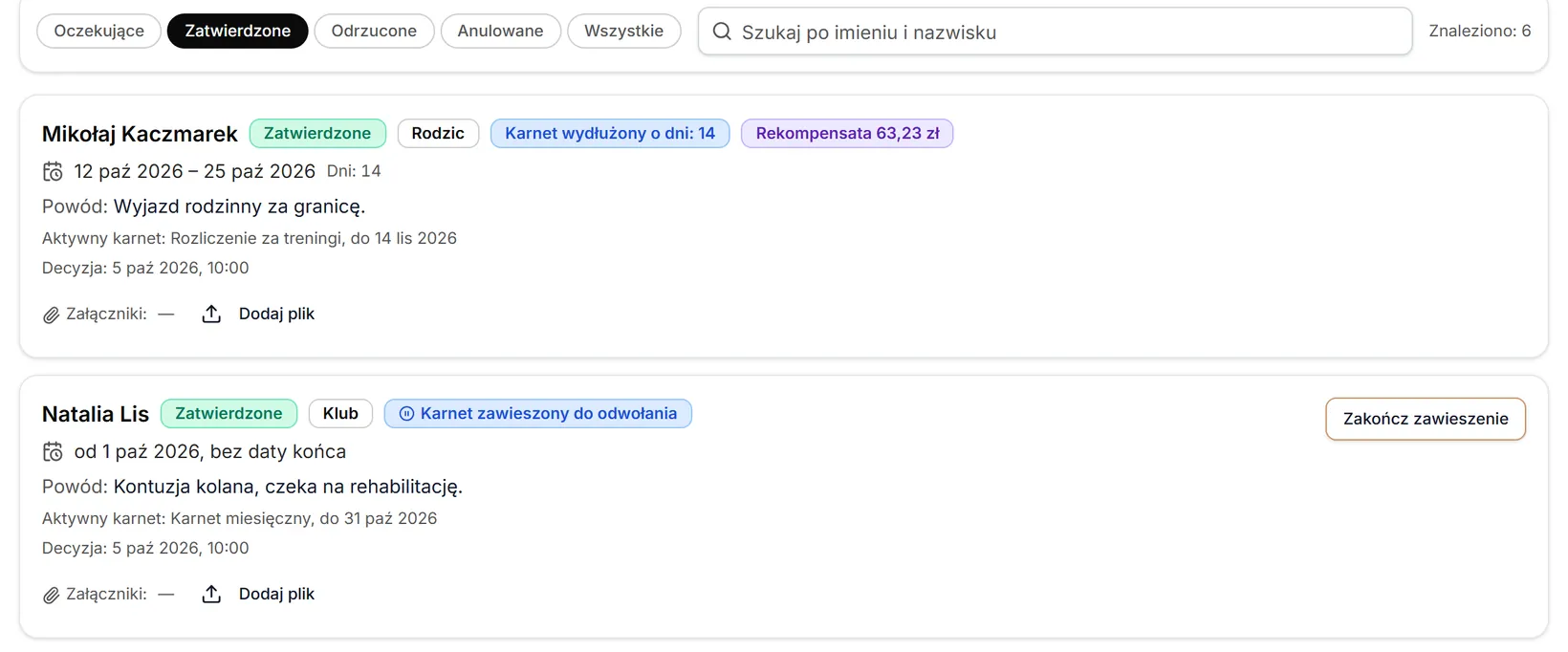1568x652 pixels.
Task: Click the Dni: 14 label
Action: point(354,171)
